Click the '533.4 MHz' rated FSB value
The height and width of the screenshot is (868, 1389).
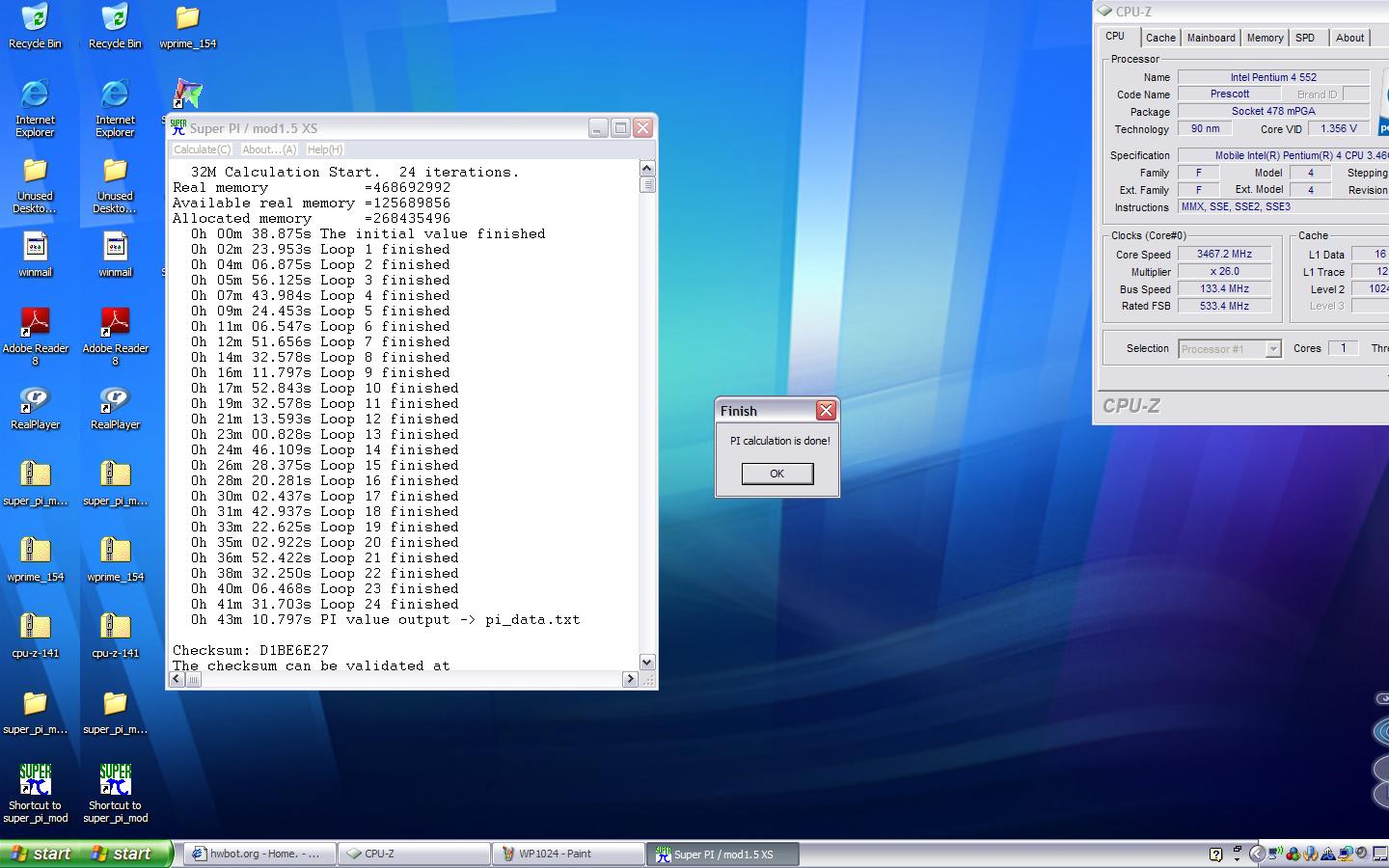point(1224,307)
